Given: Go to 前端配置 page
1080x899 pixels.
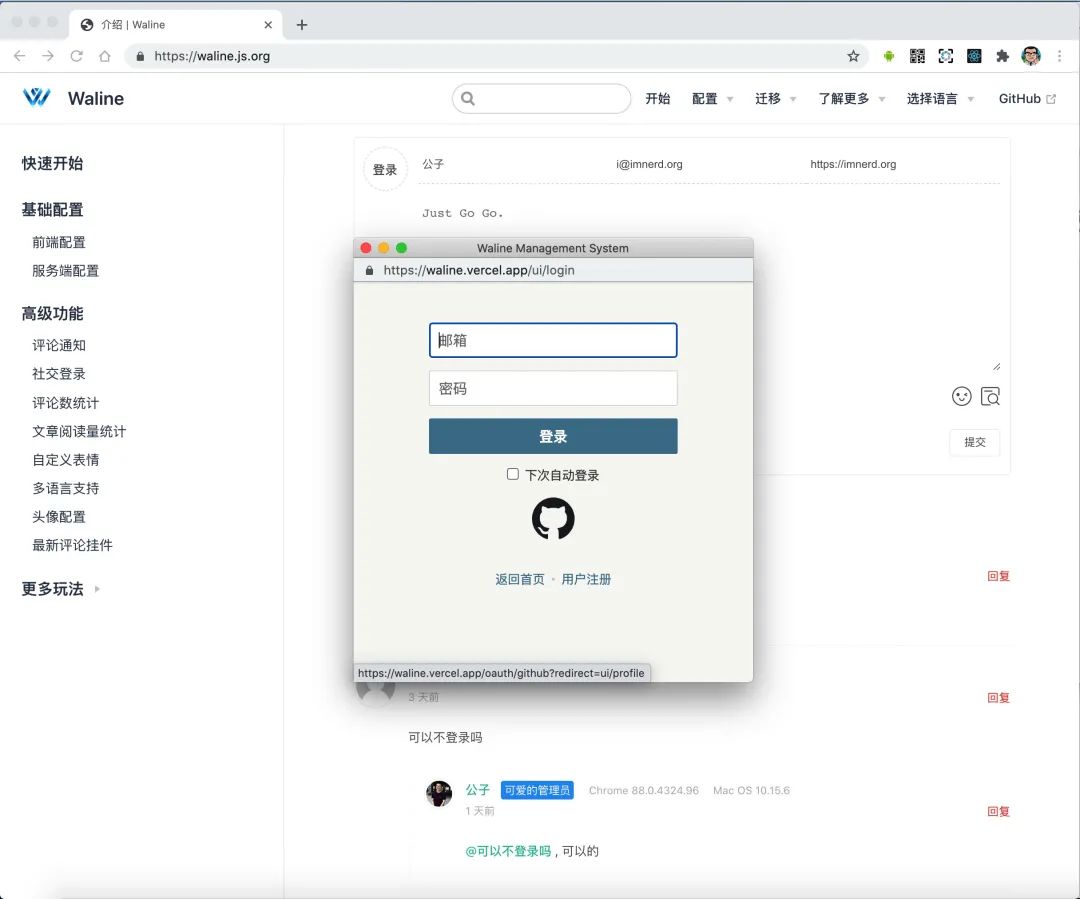Looking at the screenshot, I should (x=59, y=242).
